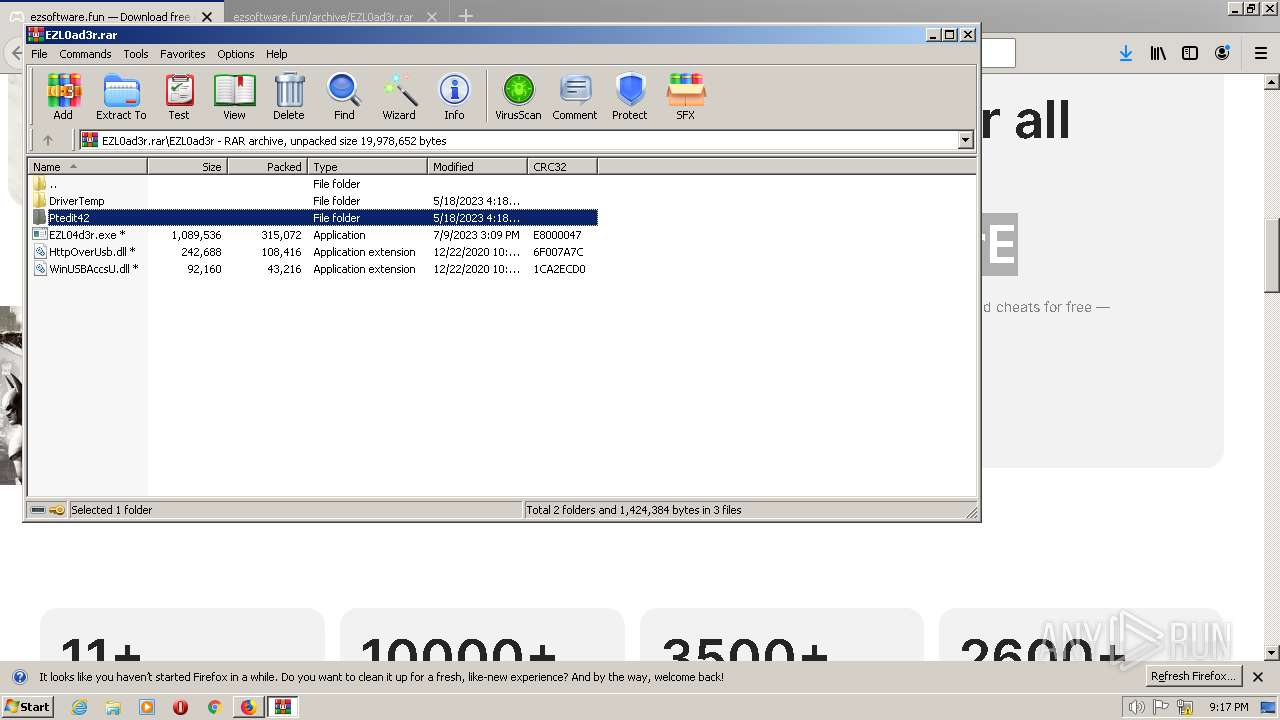The height and width of the screenshot is (720, 1280).
Task: Select the DriverTemp folder
Action: click(x=313, y=201)
